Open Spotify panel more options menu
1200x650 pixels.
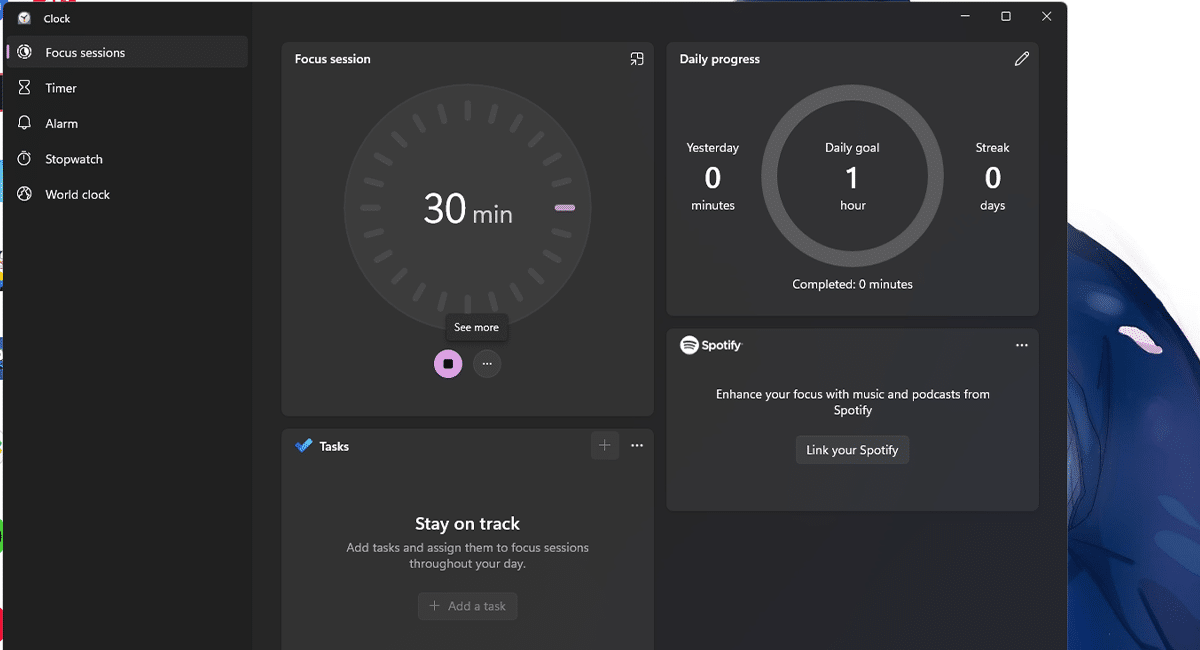(1021, 345)
